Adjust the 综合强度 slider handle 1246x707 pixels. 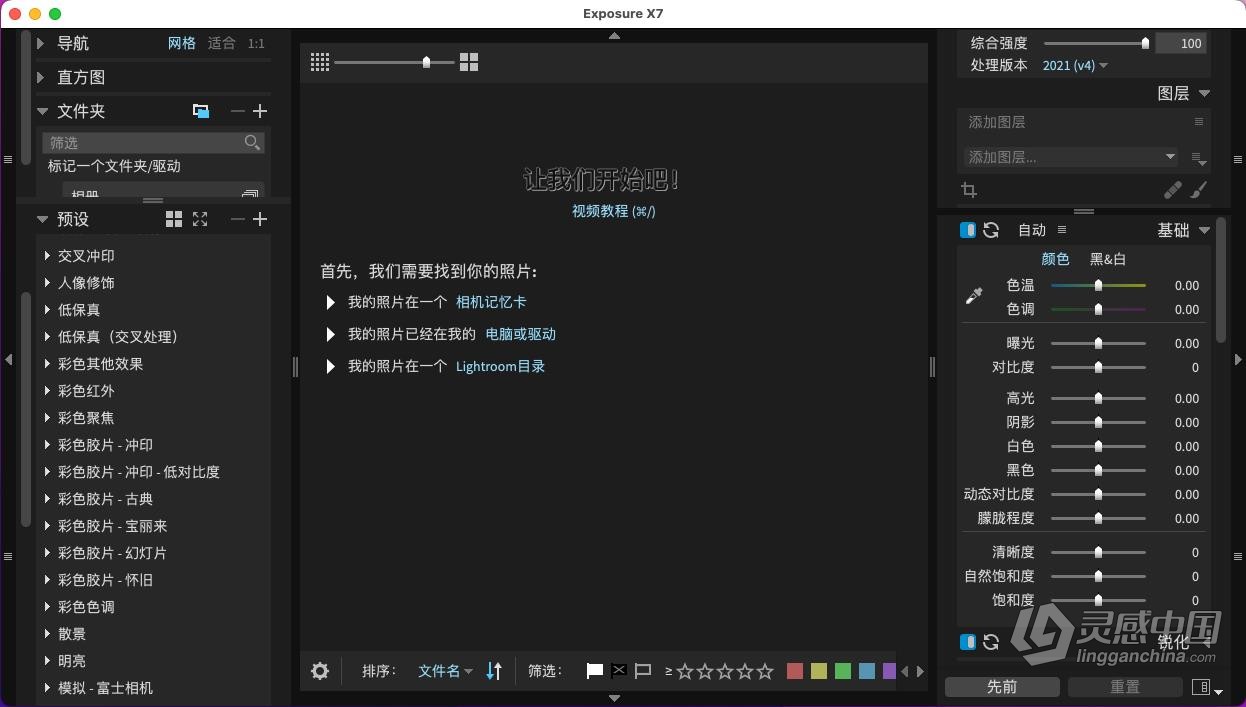[1145, 43]
